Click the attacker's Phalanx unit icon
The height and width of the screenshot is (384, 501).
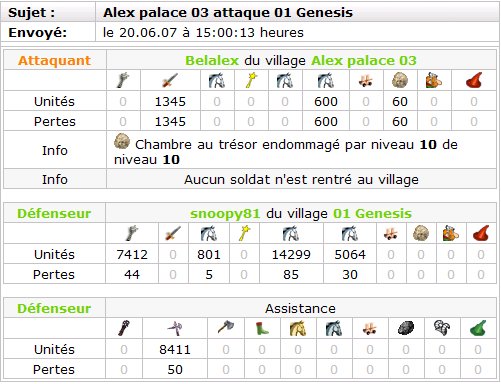pyautogui.click(x=123, y=80)
